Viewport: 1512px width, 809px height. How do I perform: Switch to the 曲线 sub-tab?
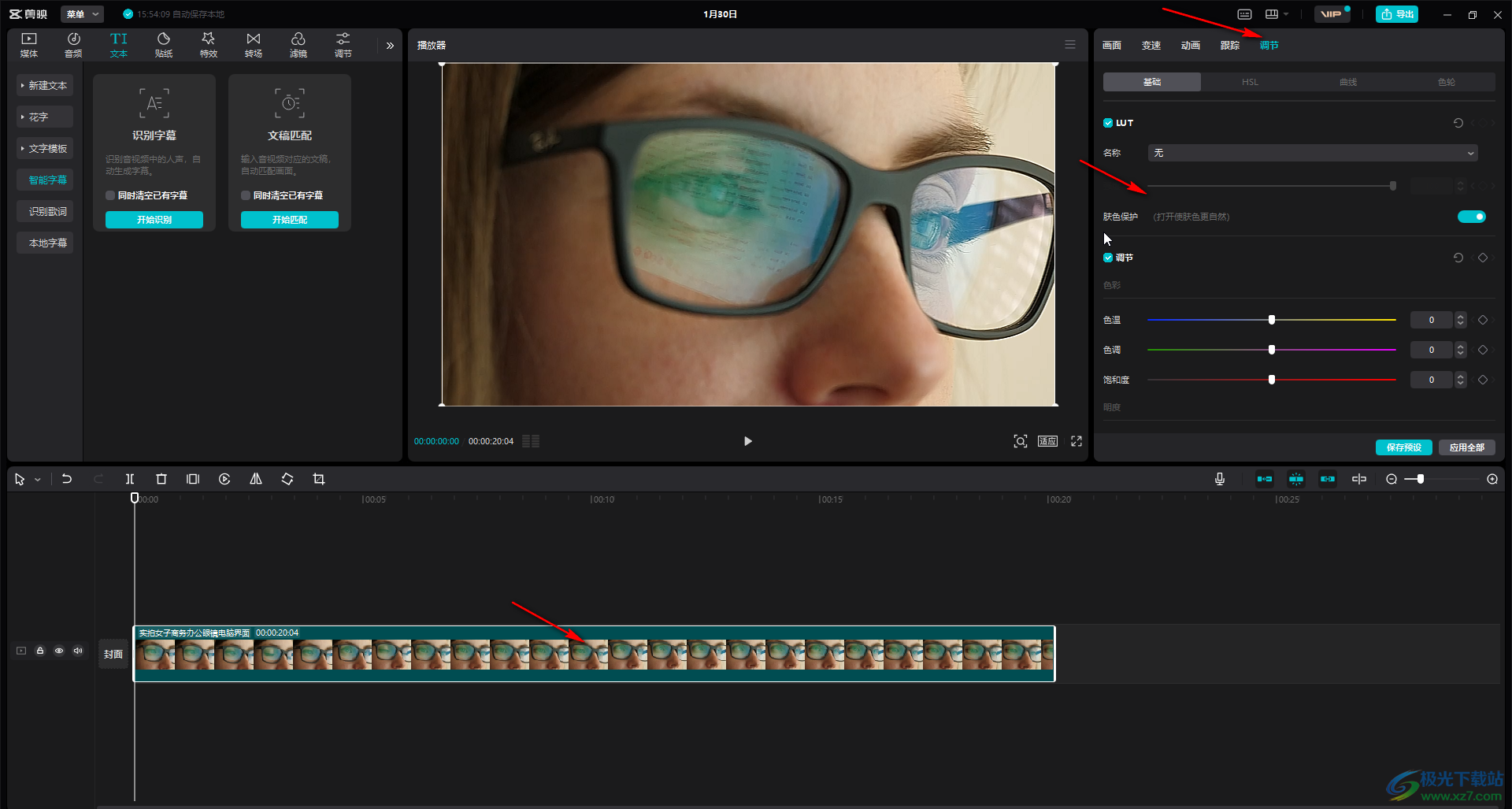tap(1348, 82)
